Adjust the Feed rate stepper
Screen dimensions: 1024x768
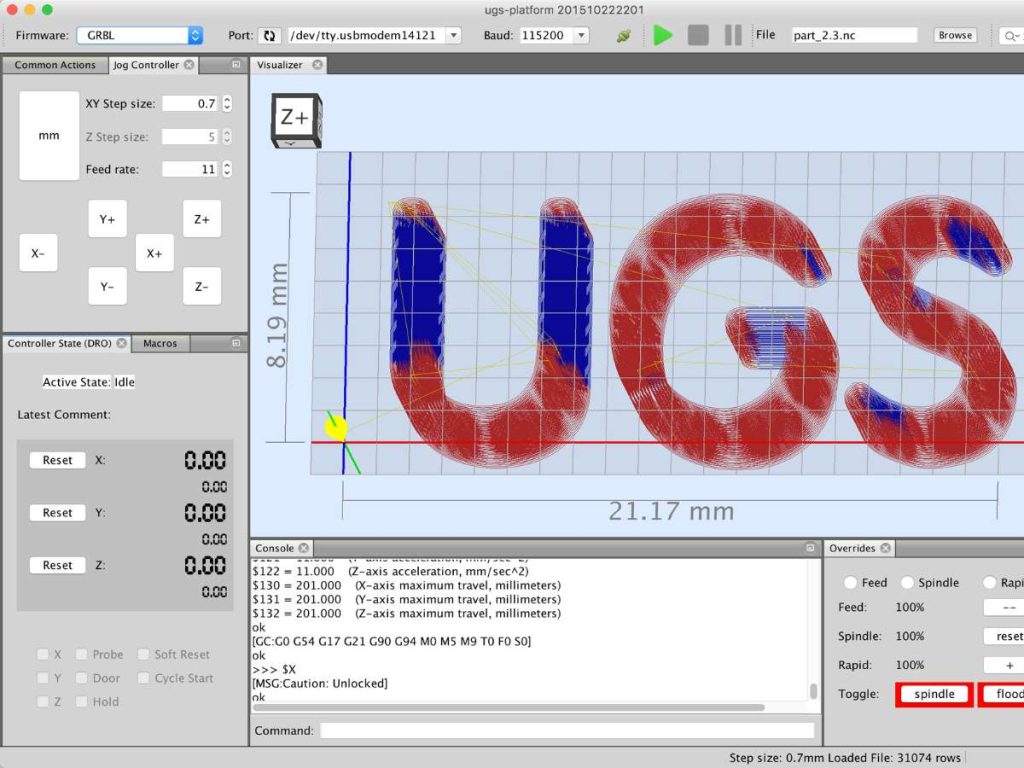click(x=227, y=169)
